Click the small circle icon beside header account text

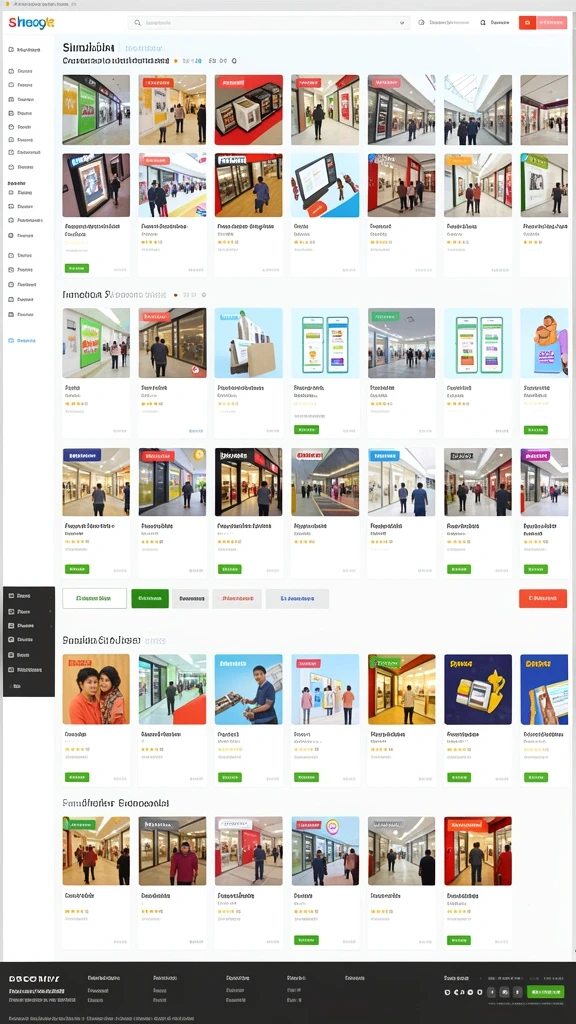[421, 22]
